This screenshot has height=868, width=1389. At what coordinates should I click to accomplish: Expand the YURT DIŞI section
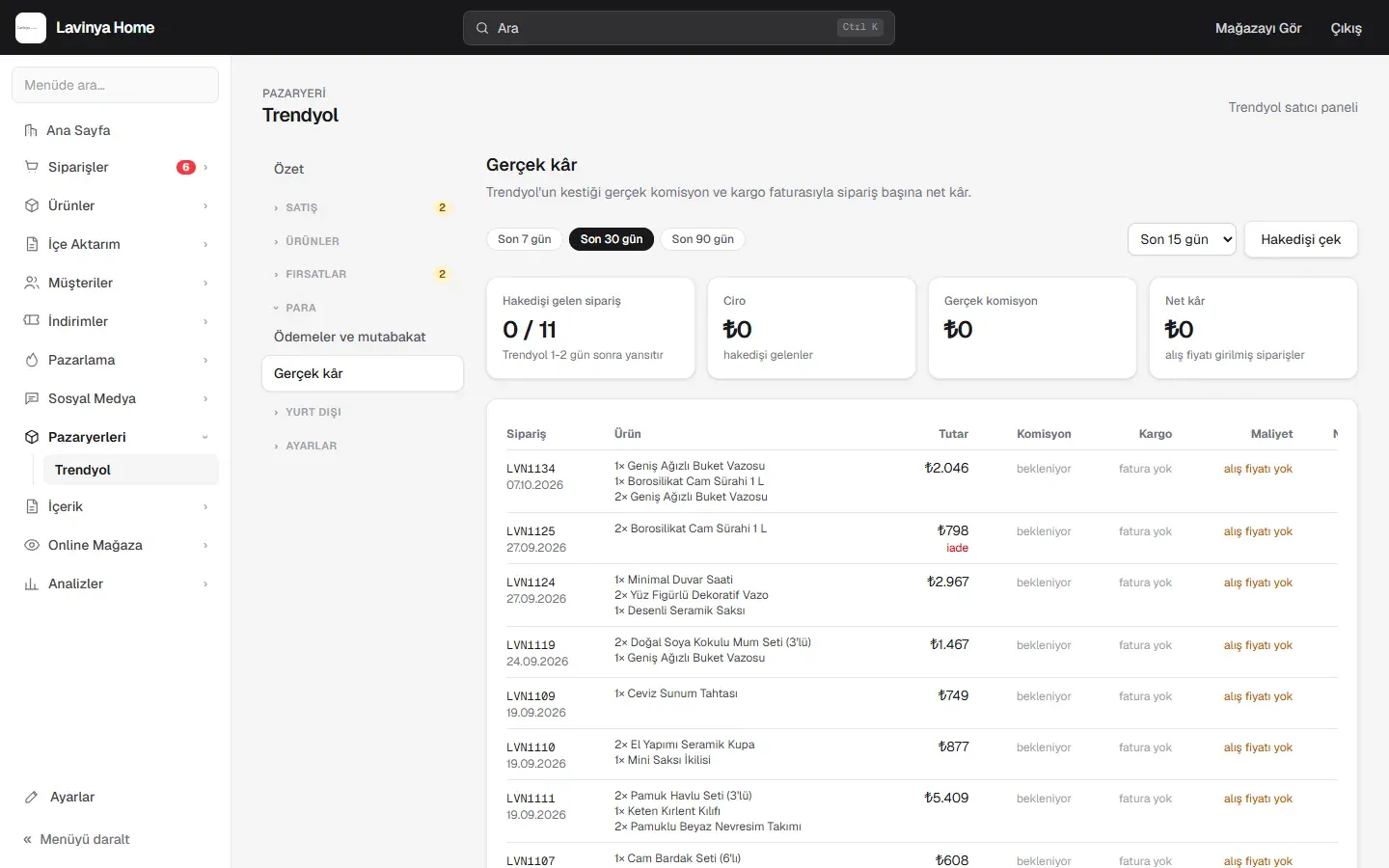click(363, 412)
